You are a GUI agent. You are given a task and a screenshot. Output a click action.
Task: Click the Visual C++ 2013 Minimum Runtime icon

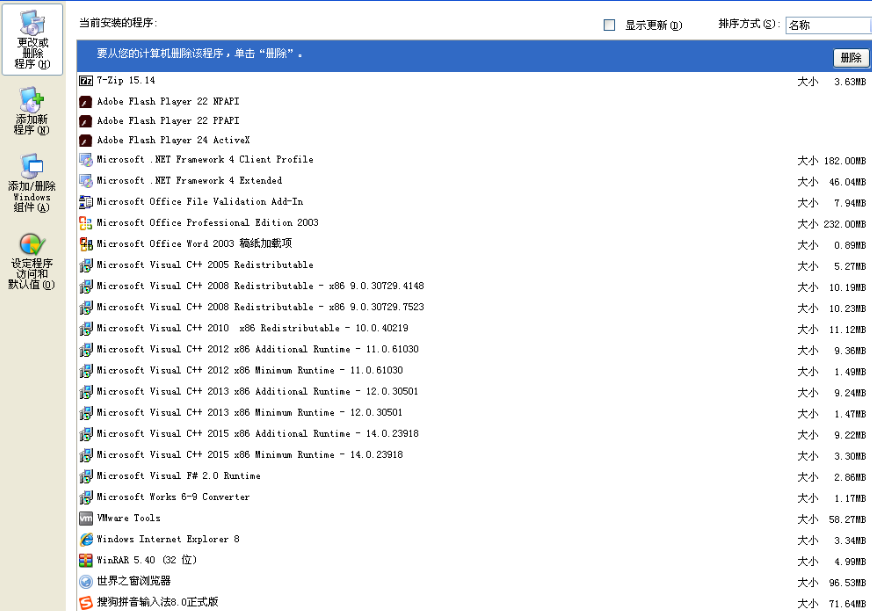pyautogui.click(x=86, y=414)
